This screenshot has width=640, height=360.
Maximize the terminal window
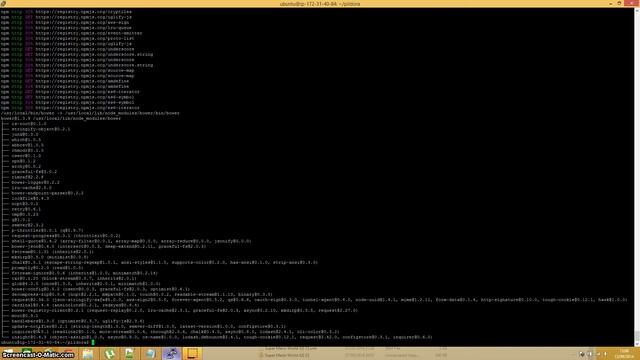pyautogui.click(x=619, y=3)
